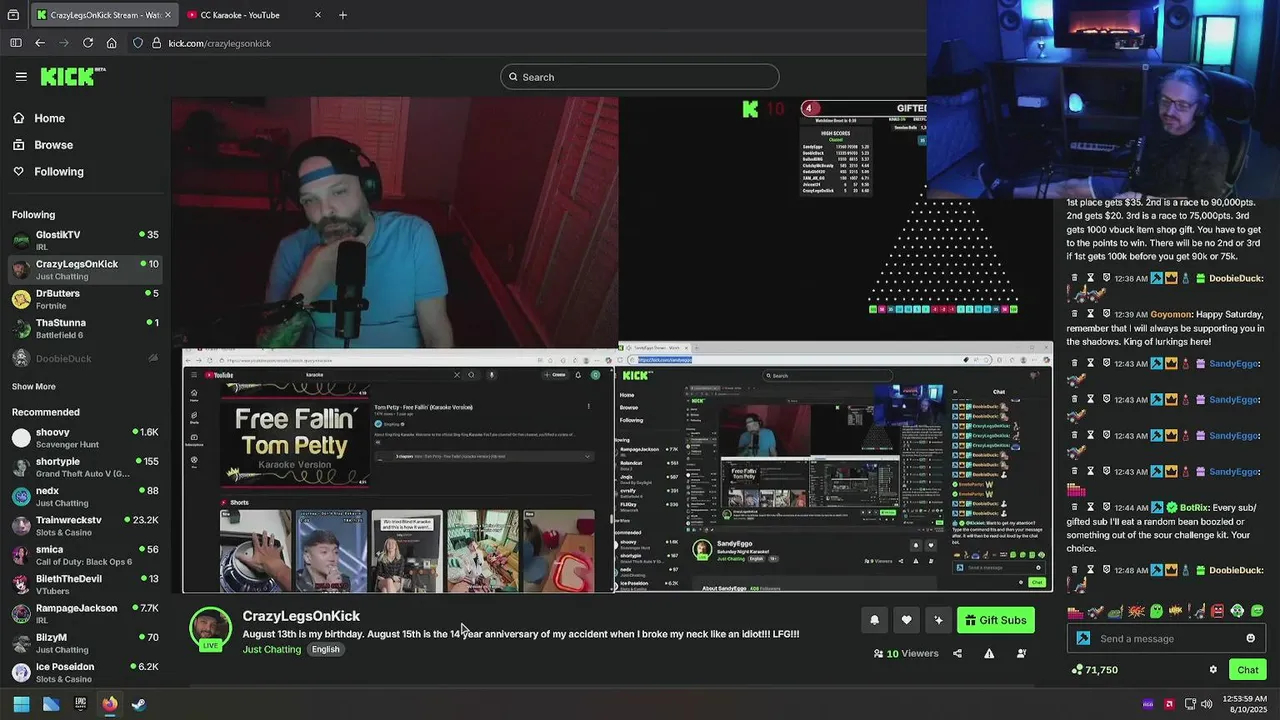Viewport: 1280px width, 720px height.
Task: Open Firefox from the taskbar
Action: click(109, 704)
